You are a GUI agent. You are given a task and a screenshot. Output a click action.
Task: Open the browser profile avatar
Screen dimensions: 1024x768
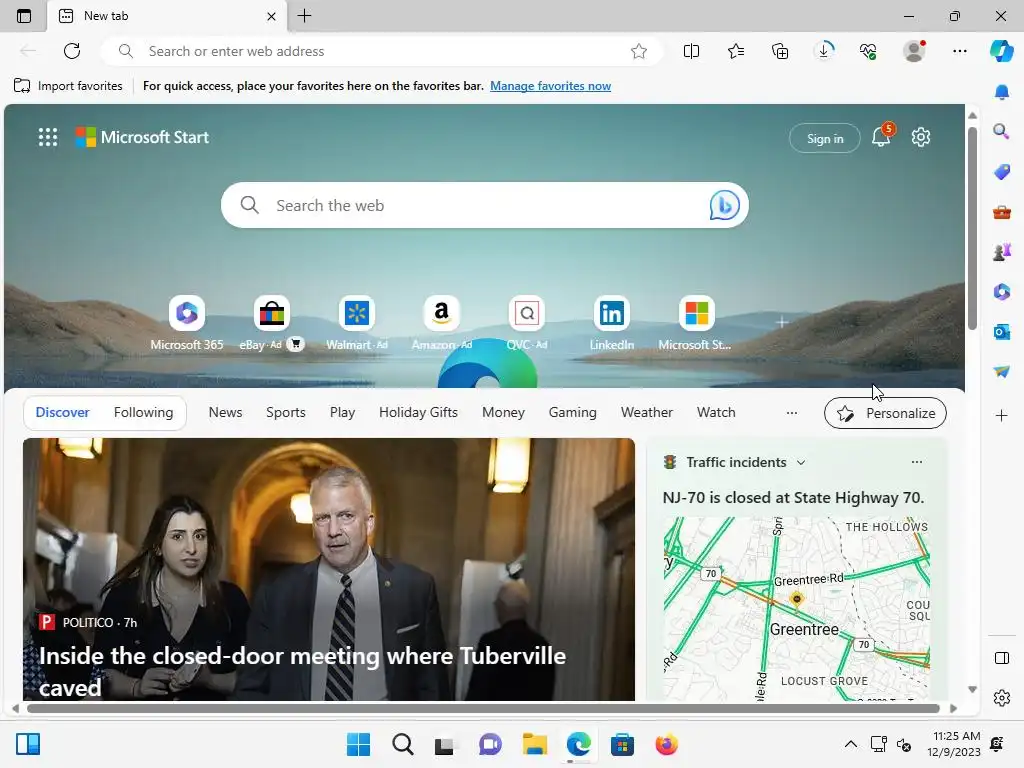(914, 51)
